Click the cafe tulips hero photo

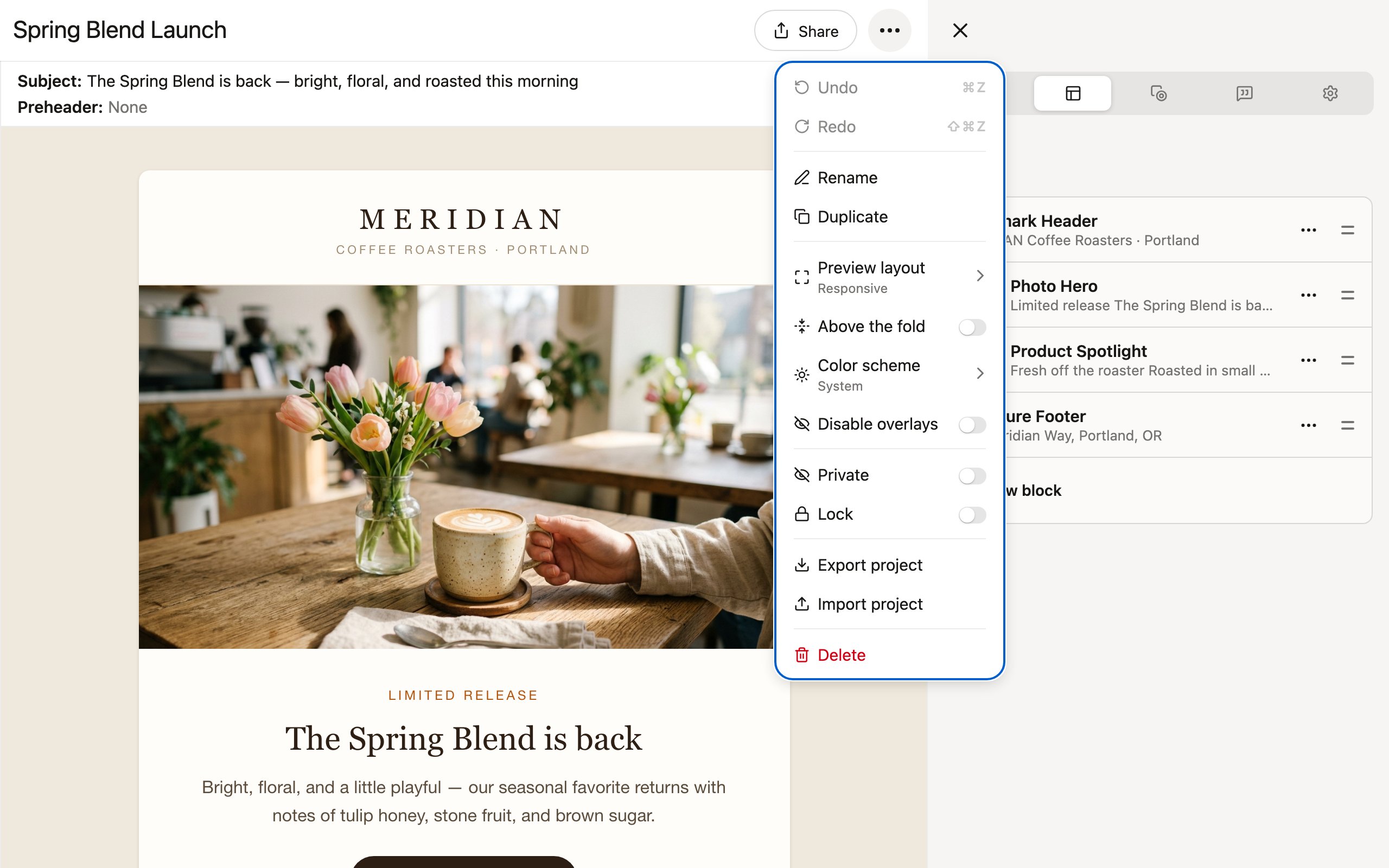click(x=456, y=467)
